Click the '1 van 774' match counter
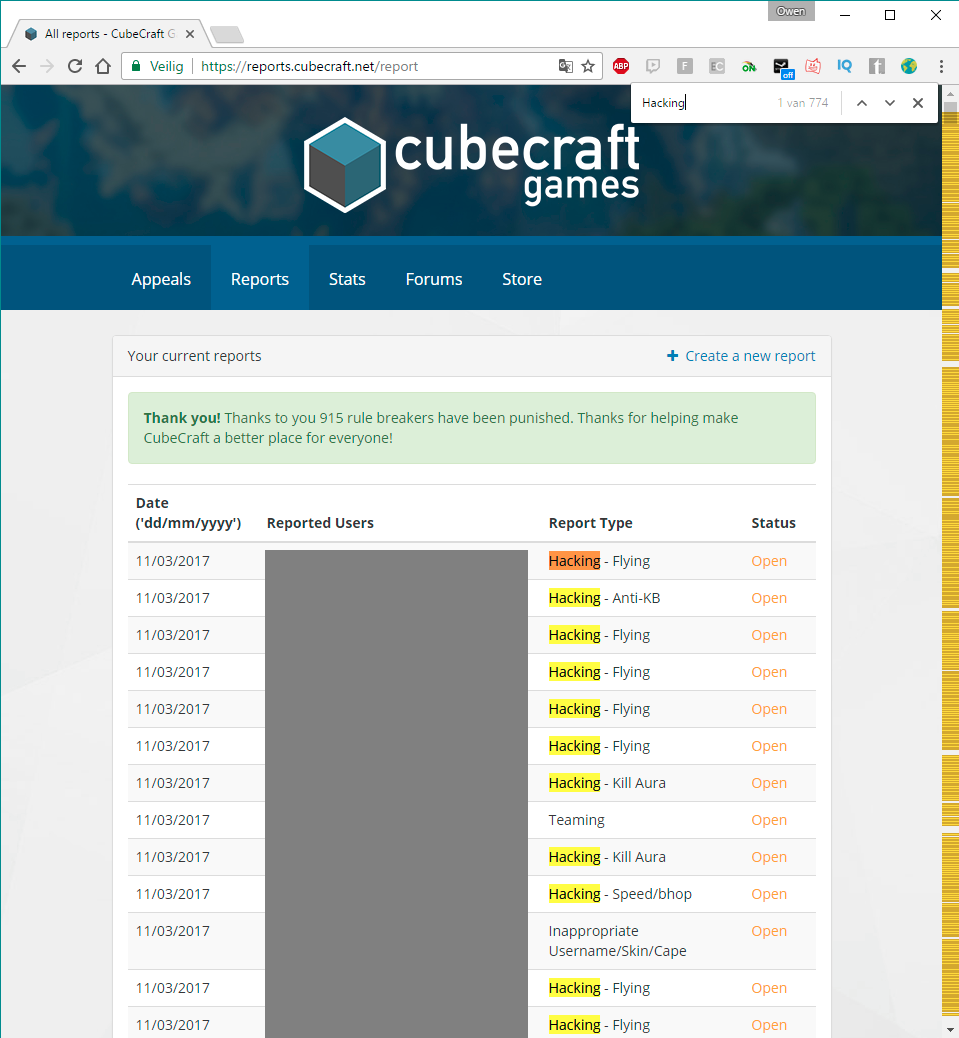The image size is (959, 1038). (x=803, y=103)
